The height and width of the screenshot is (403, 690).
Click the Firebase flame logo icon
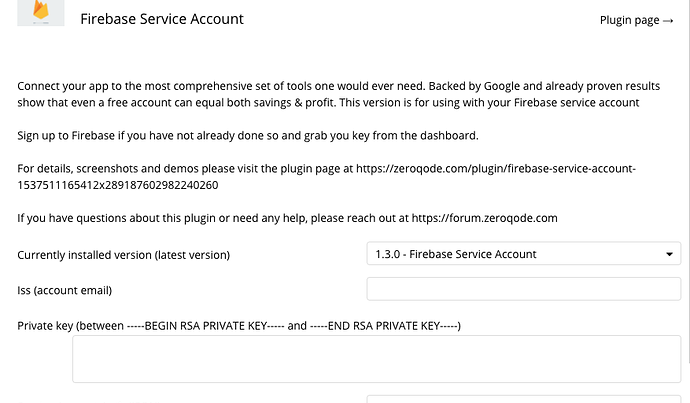tap(41, 12)
